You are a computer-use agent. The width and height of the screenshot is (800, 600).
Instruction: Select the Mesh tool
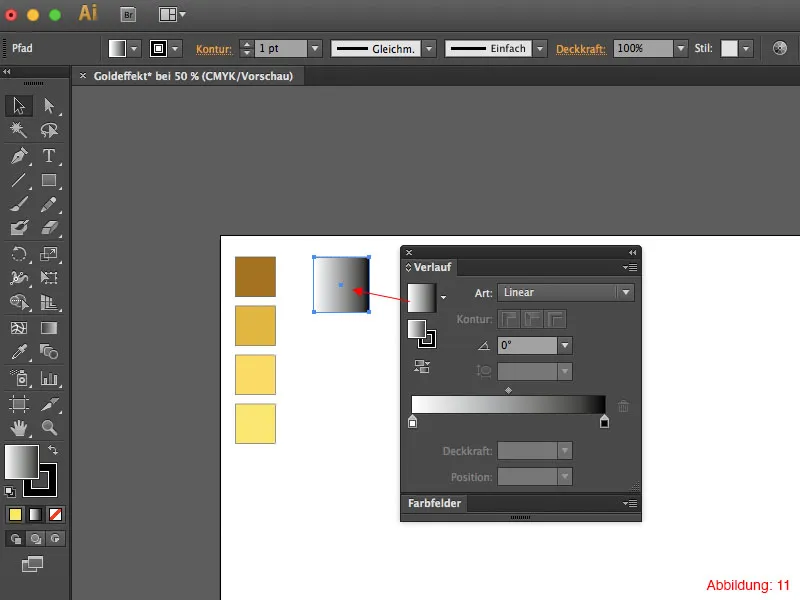19,328
